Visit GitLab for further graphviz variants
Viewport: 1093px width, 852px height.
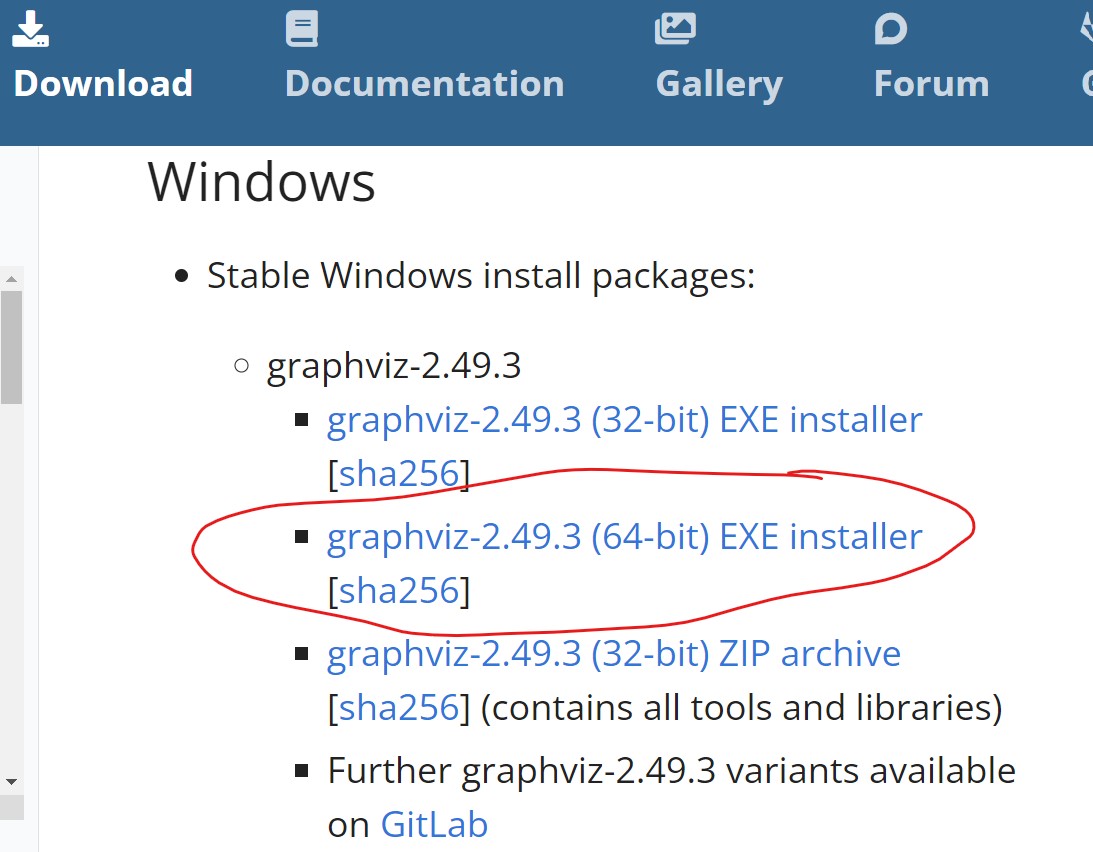(434, 824)
